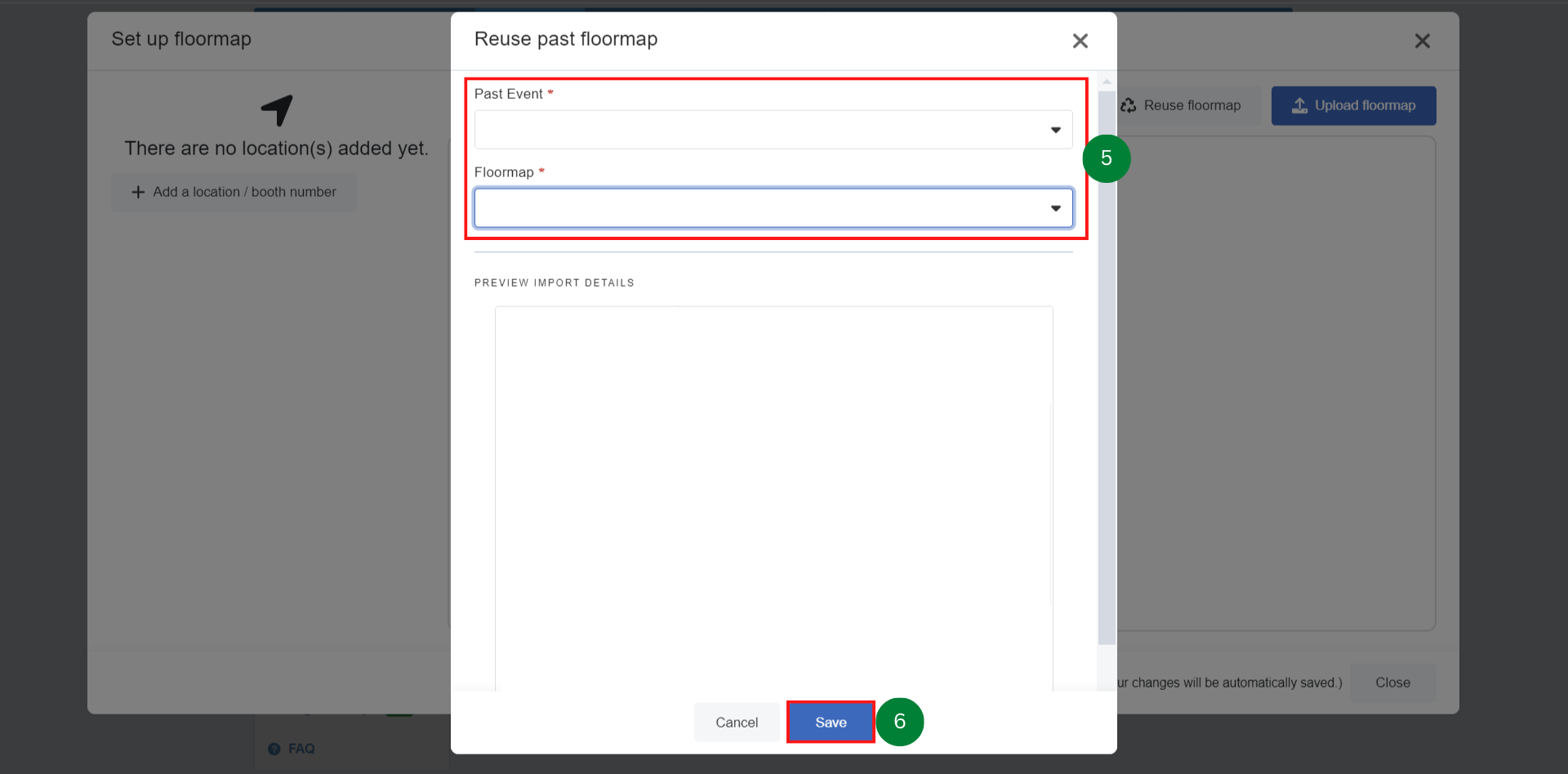Image resolution: width=1568 pixels, height=774 pixels.
Task: Open the Floormap dropdown
Action: [x=773, y=208]
